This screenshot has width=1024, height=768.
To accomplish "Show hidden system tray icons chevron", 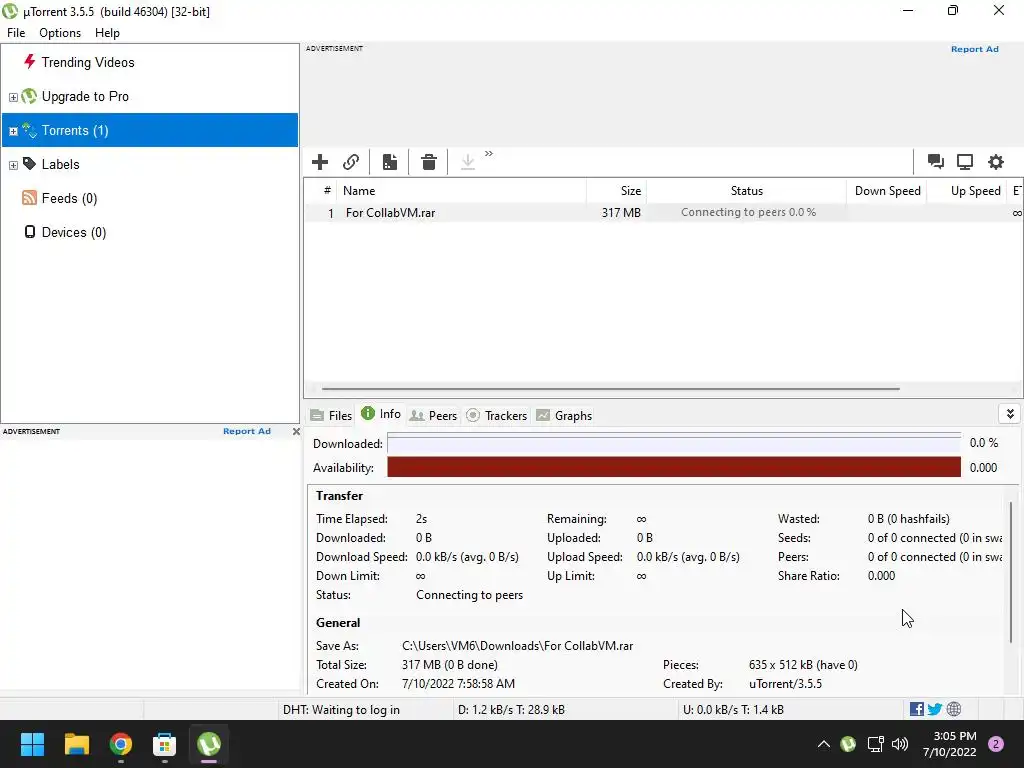I will [x=824, y=744].
